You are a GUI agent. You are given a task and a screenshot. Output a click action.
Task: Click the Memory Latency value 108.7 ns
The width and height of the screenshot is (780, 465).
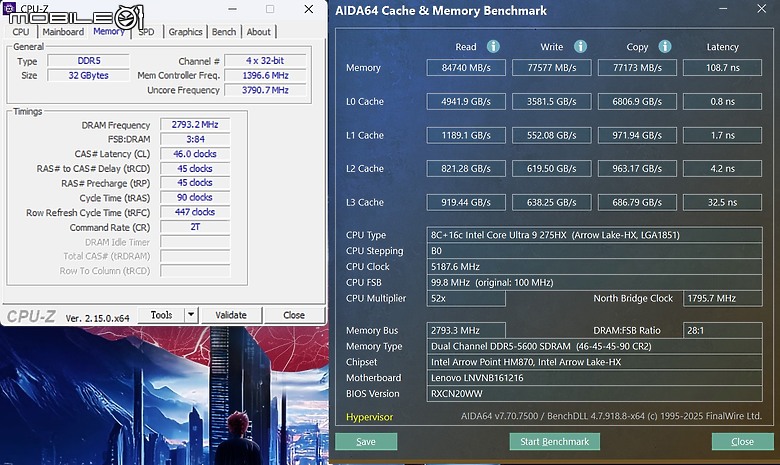click(722, 68)
